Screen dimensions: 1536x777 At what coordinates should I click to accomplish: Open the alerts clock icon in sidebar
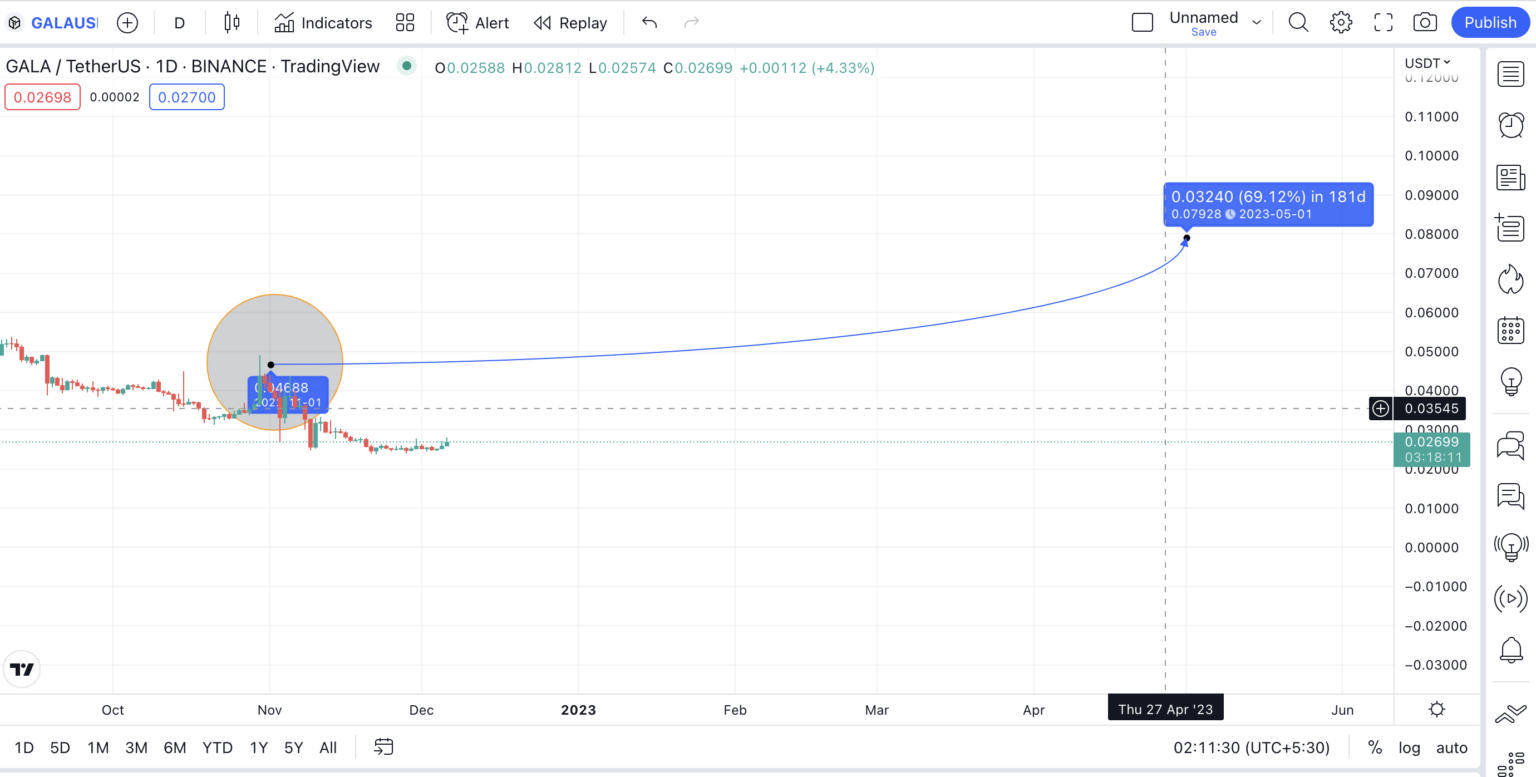1510,125
